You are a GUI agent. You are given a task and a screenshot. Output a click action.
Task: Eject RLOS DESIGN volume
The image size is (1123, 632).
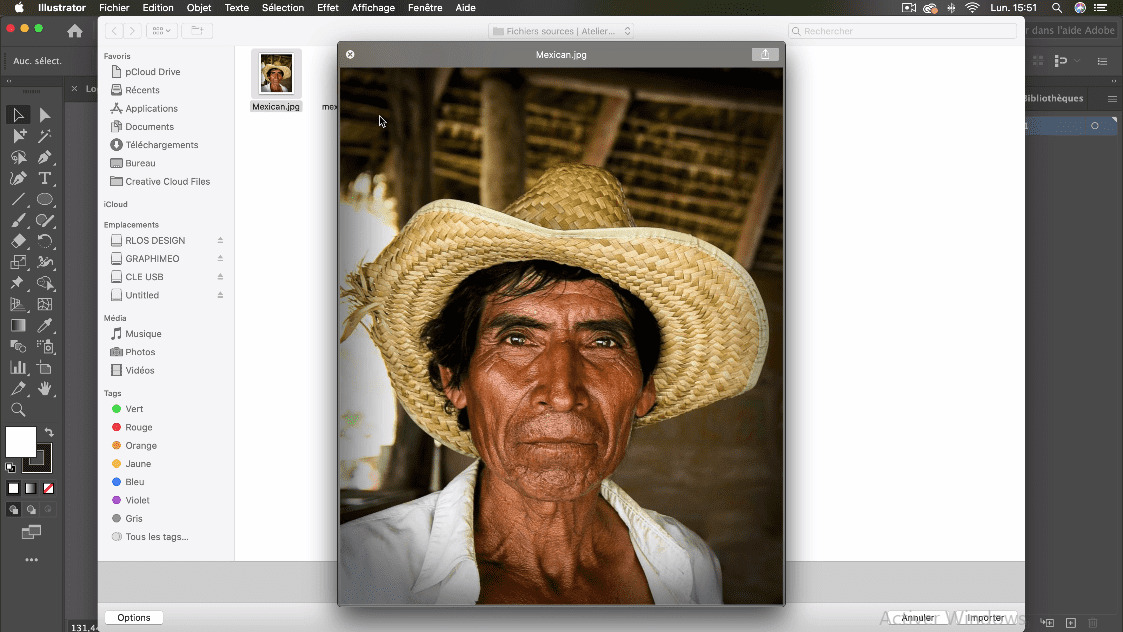(x=220, y=241)
